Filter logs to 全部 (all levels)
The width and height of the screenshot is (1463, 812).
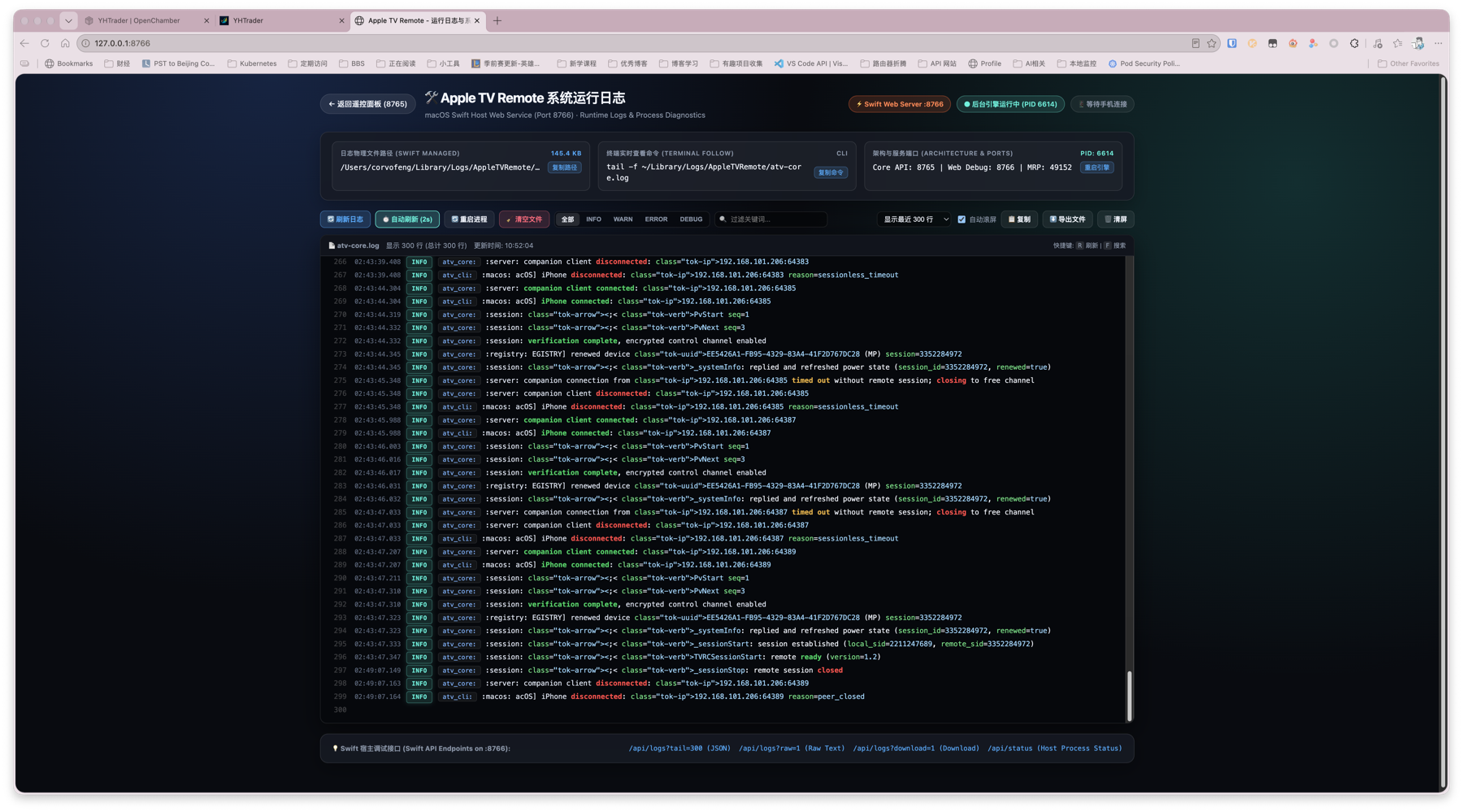click(567, 219)
